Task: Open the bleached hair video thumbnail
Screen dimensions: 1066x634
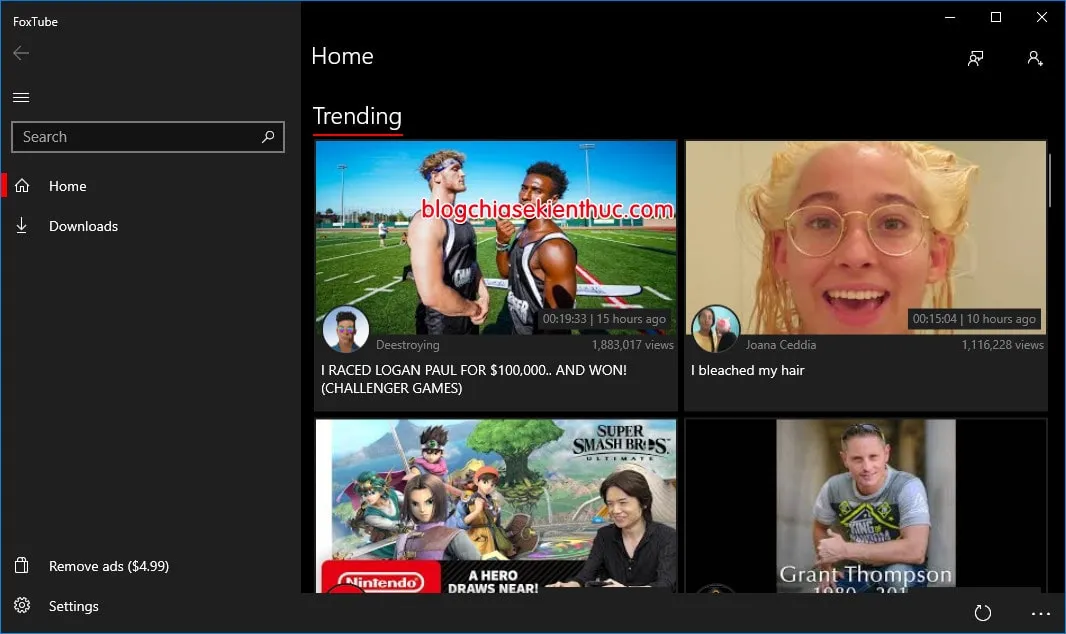Action: (x=865, y=237)
